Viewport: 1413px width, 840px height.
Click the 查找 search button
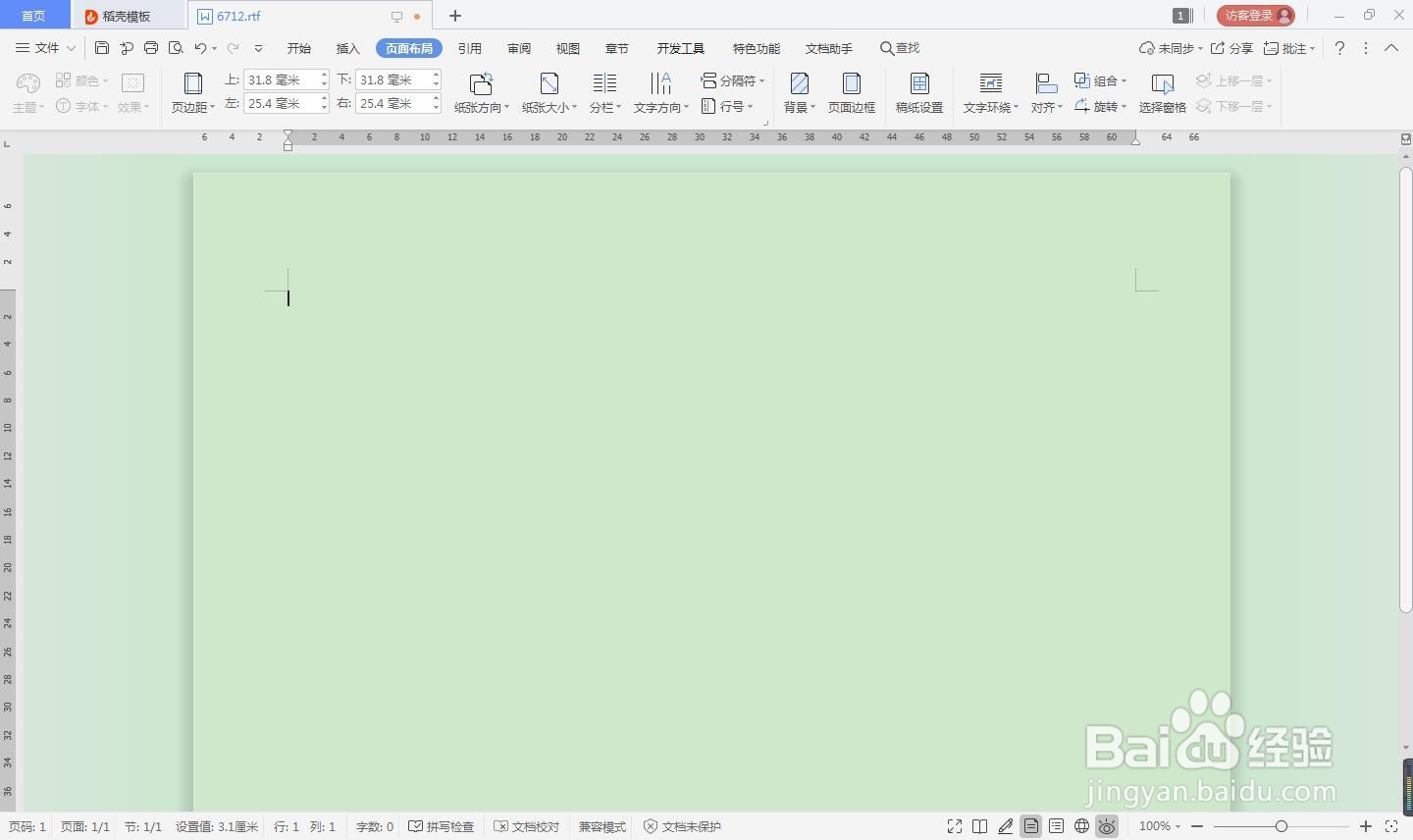[900, 48]
